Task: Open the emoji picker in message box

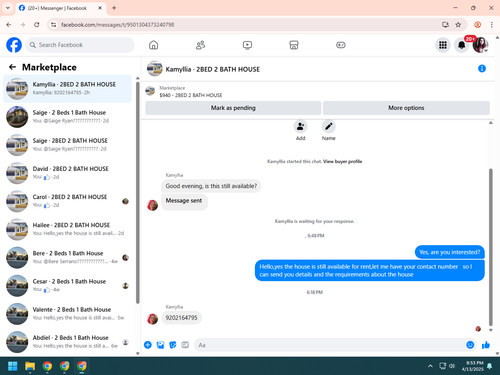Action: [x=470, y=345]
